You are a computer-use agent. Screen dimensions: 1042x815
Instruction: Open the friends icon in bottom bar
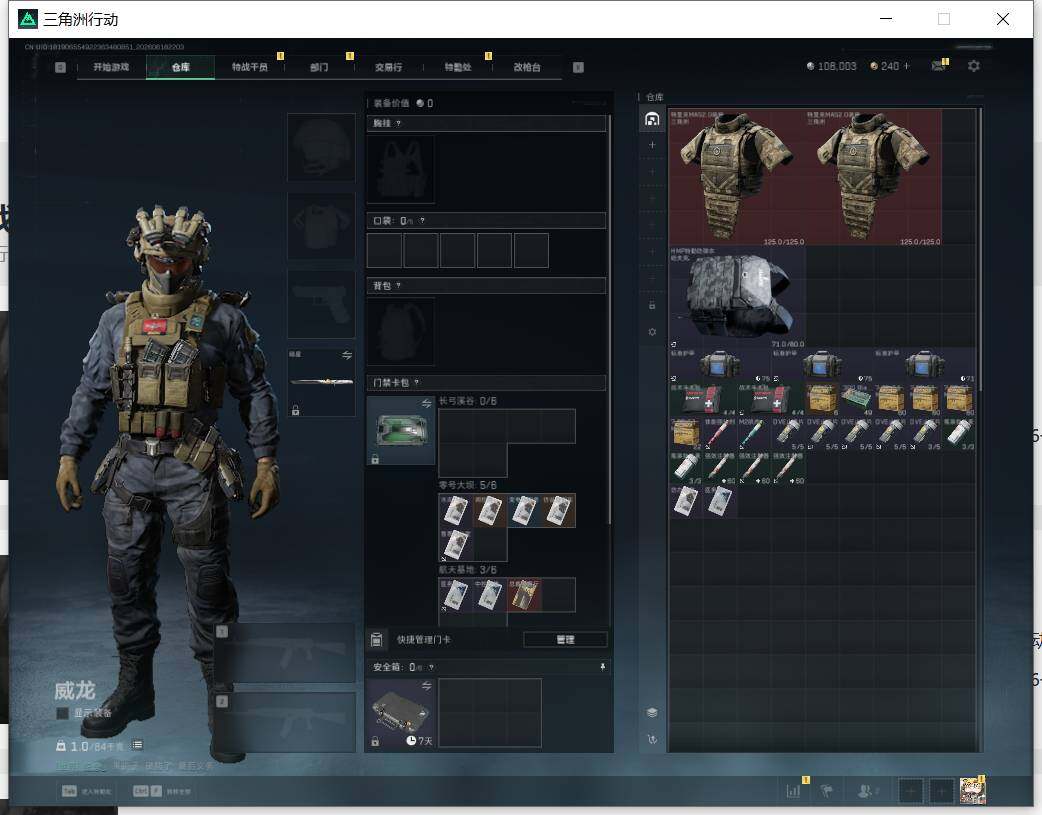click(x=867, y=790)
